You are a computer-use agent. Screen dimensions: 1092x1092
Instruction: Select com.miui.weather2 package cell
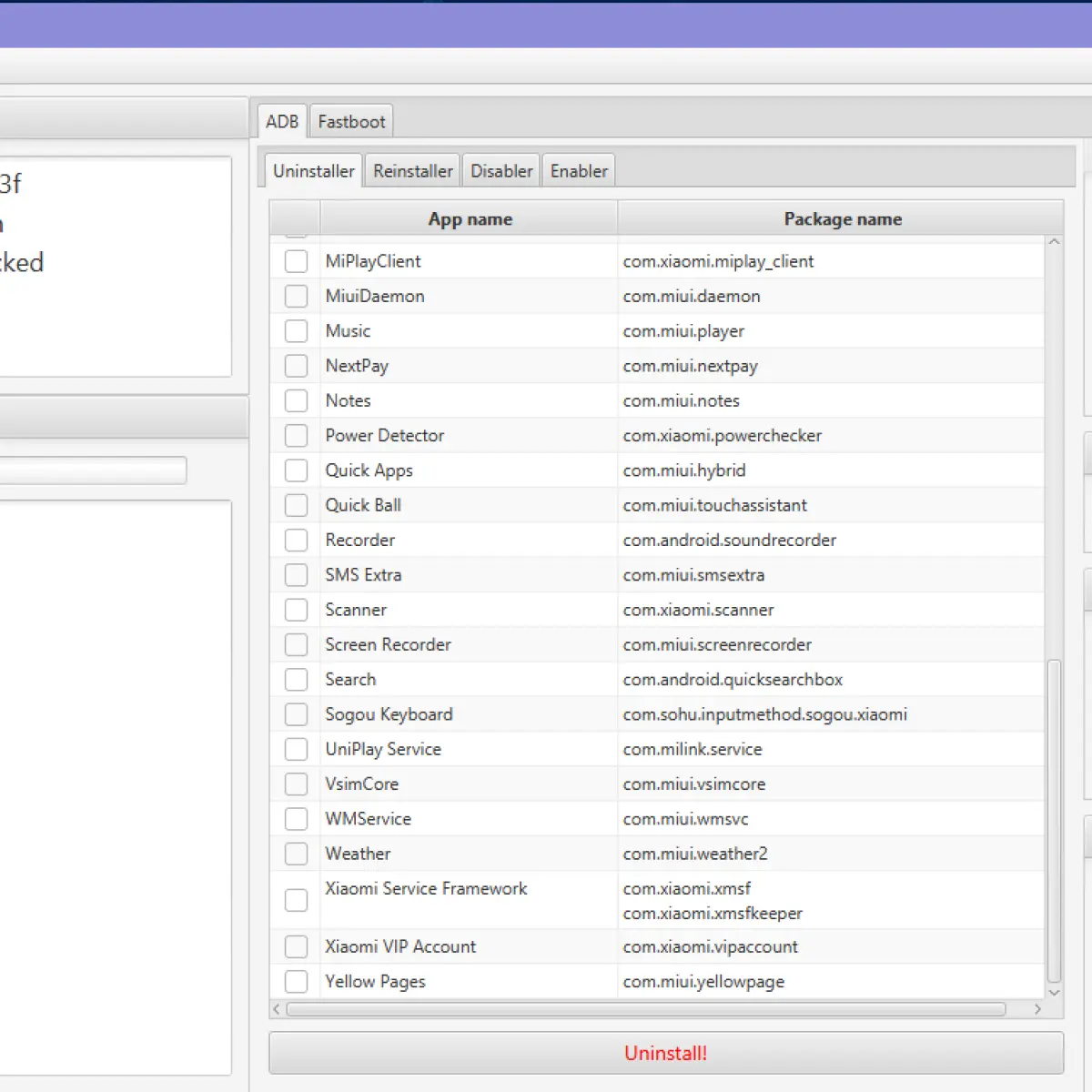click(831, 854)
